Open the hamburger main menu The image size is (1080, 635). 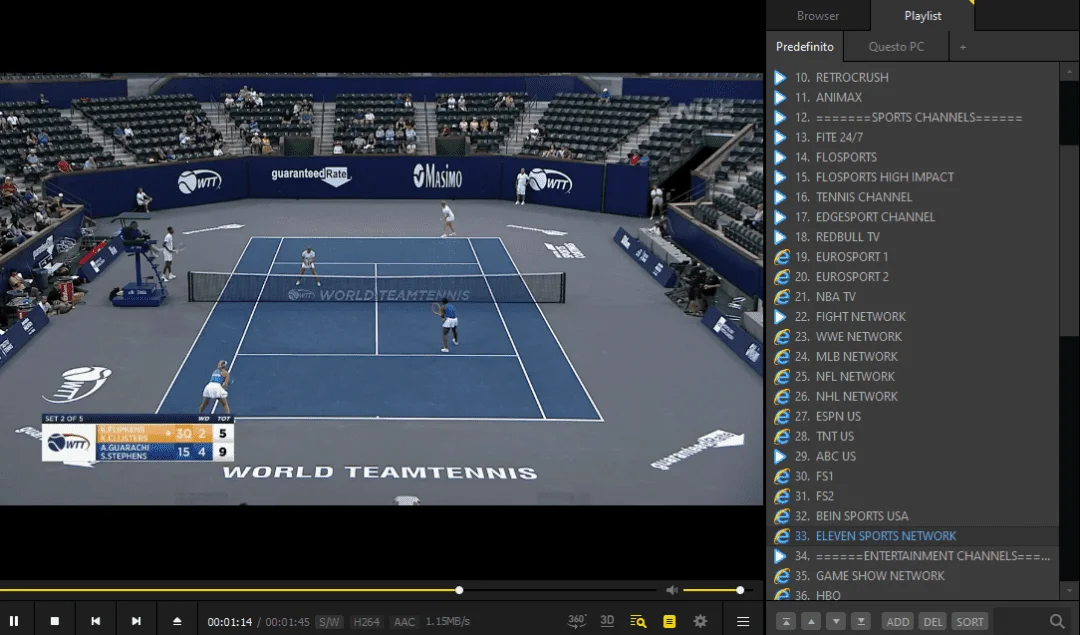pos(743,621)
